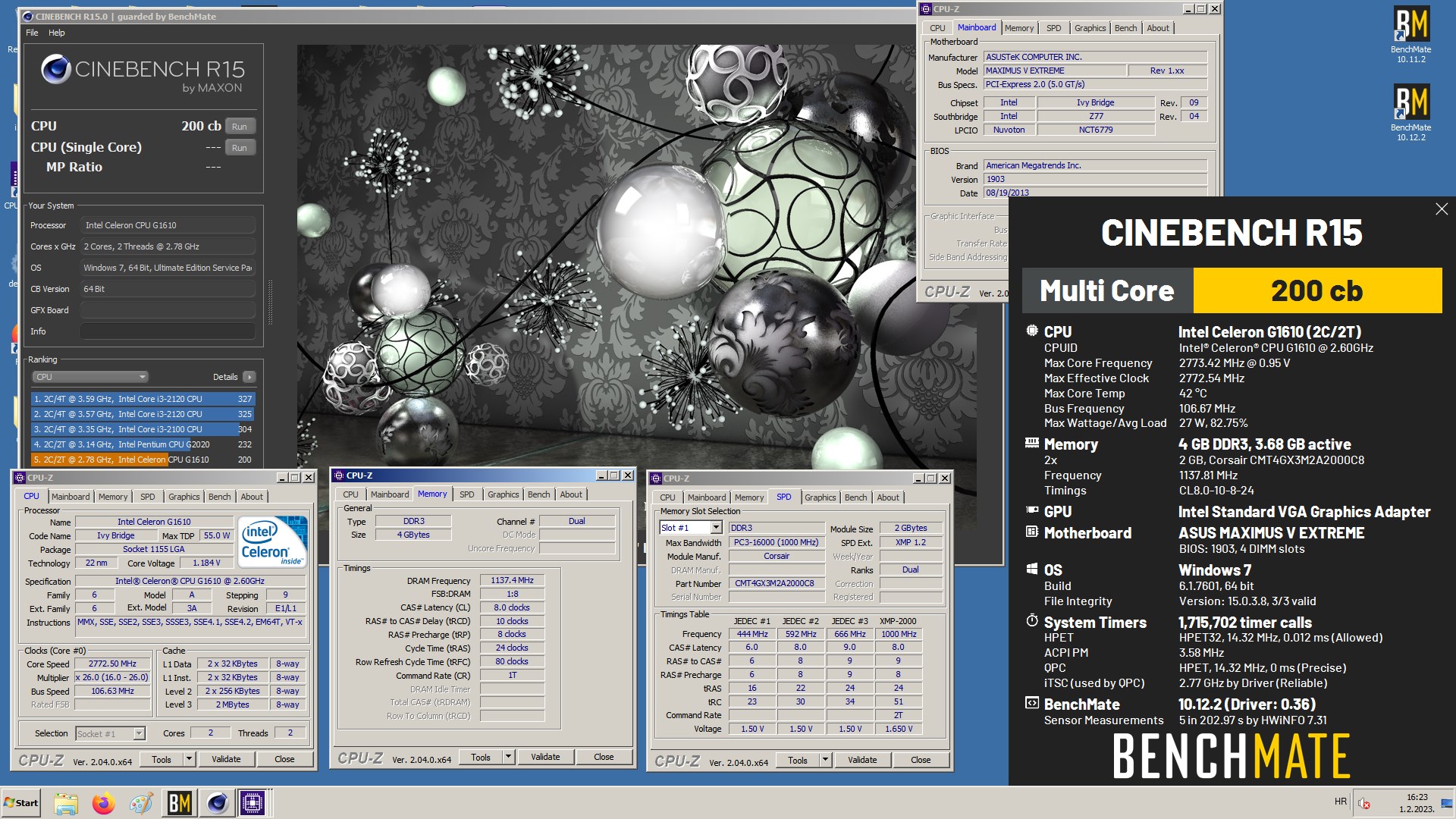
Task: Switch to CPU-Z in the taskbar
Action: [253, 803]
